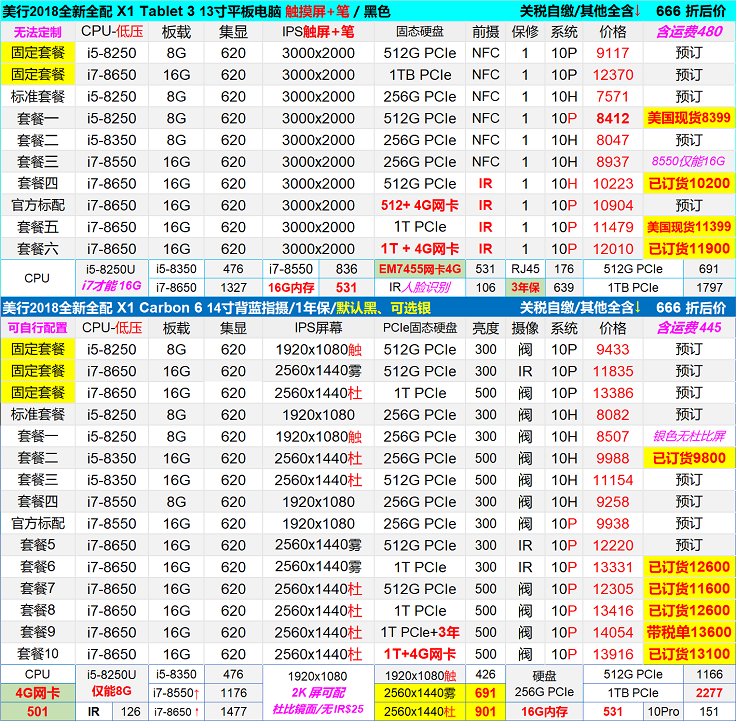Click yellow cell 已订货11900
This screenshot has height=721, width=736.
(x=689, y=249)
